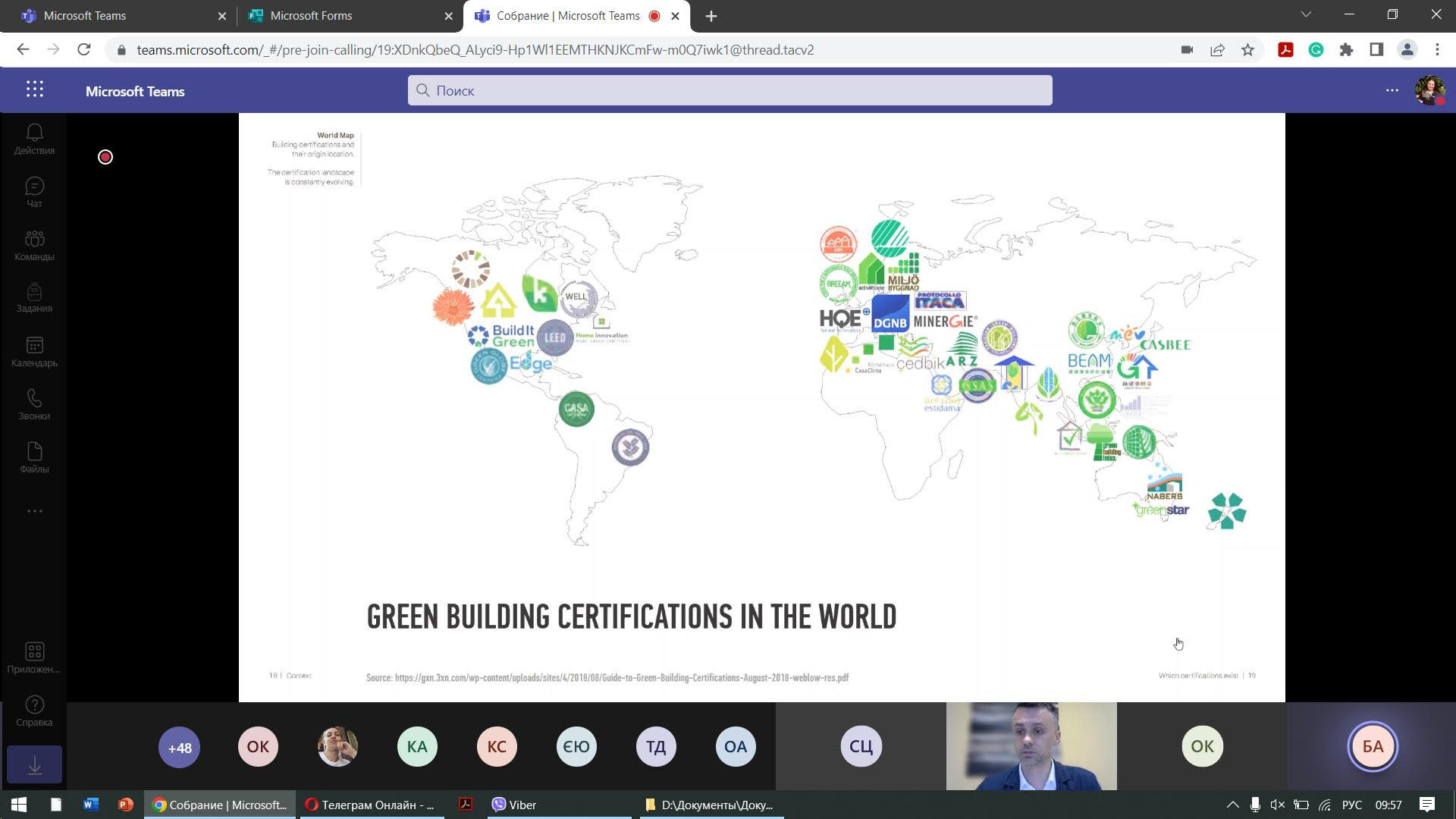Open the Chat section in sidebar

34,193
